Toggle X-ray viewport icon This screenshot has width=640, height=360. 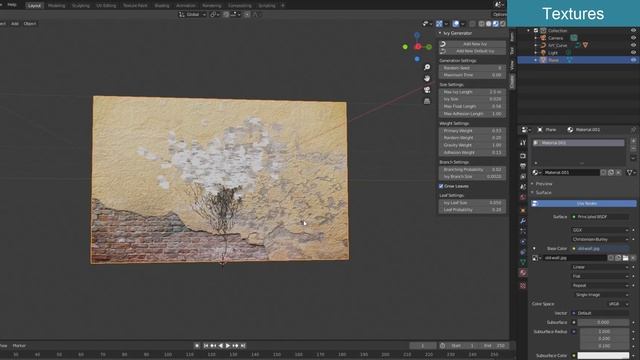coord(472,24)
